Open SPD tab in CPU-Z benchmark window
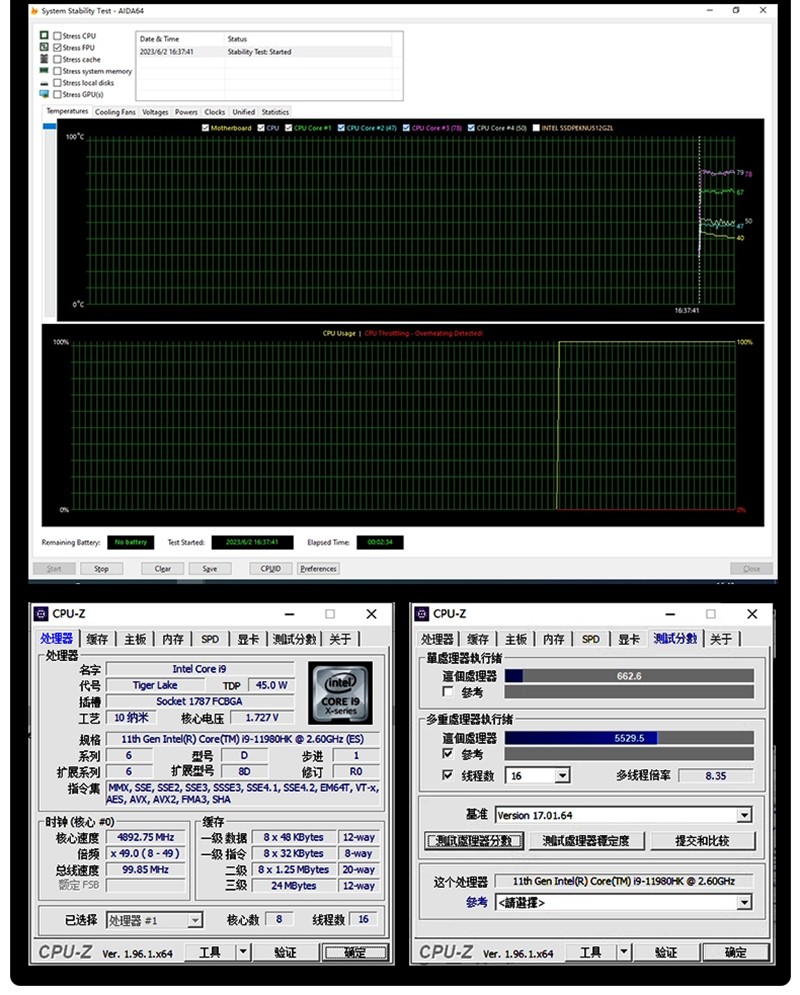The image size is (800, 995). [x=591, y=639]
